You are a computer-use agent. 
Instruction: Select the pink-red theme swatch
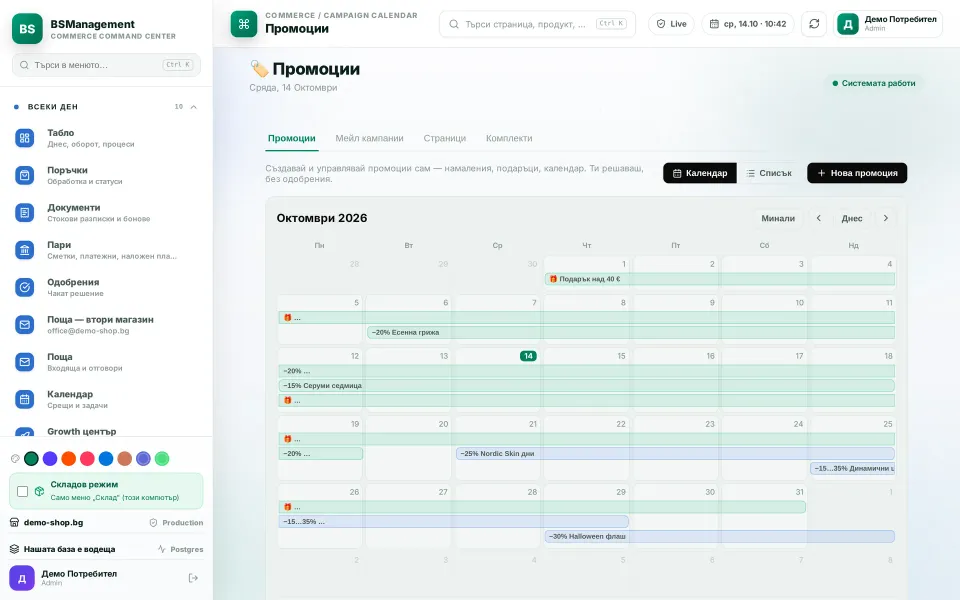tap(88, 459)
